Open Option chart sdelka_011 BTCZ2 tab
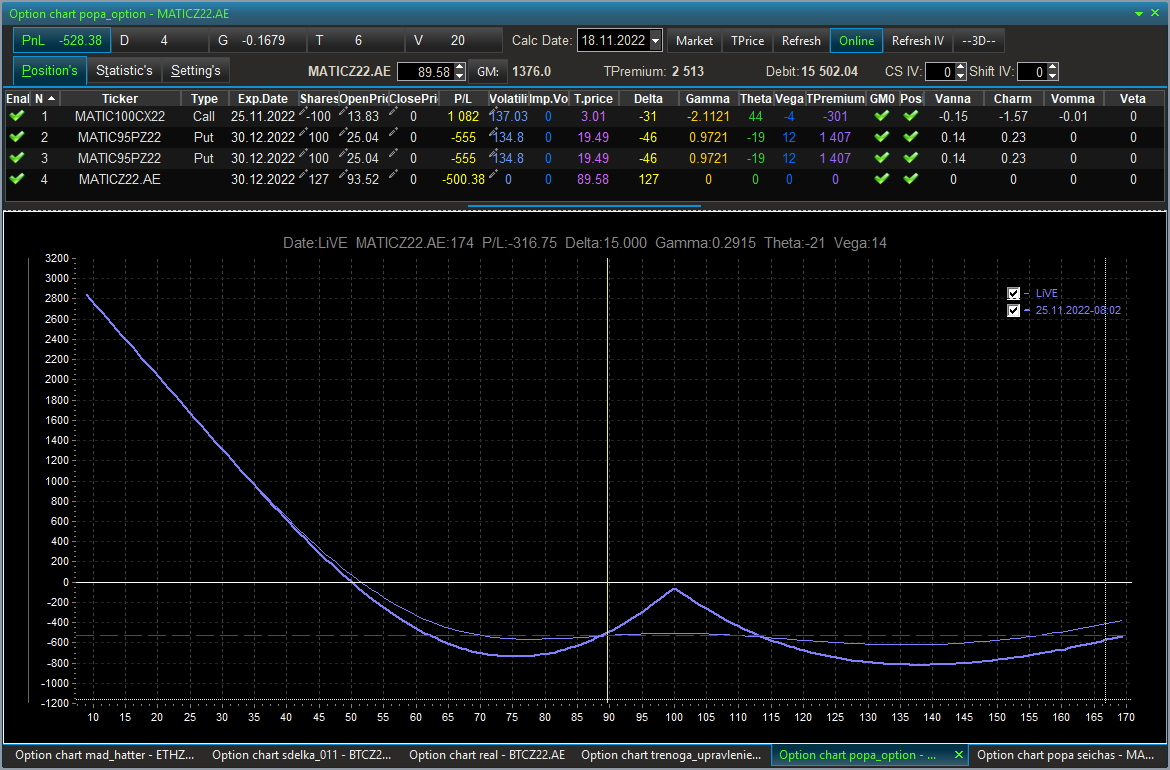The width and height of the screenshot is (1170, 770). click(x=301, y=755)
